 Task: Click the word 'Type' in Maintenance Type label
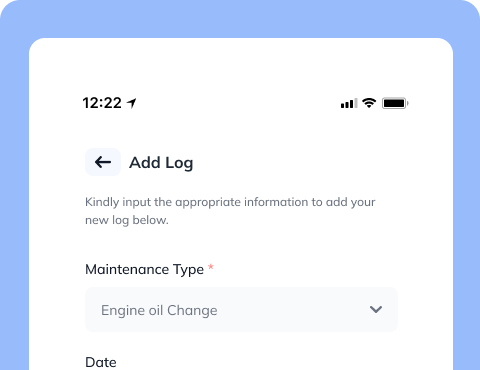click(188, 270)
